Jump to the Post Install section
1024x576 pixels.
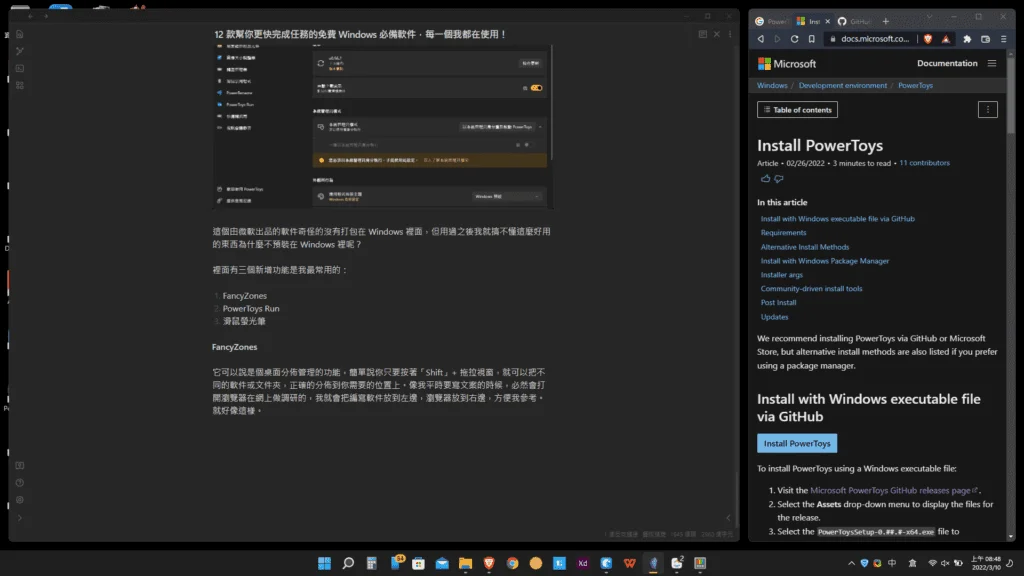coord(778,302)
